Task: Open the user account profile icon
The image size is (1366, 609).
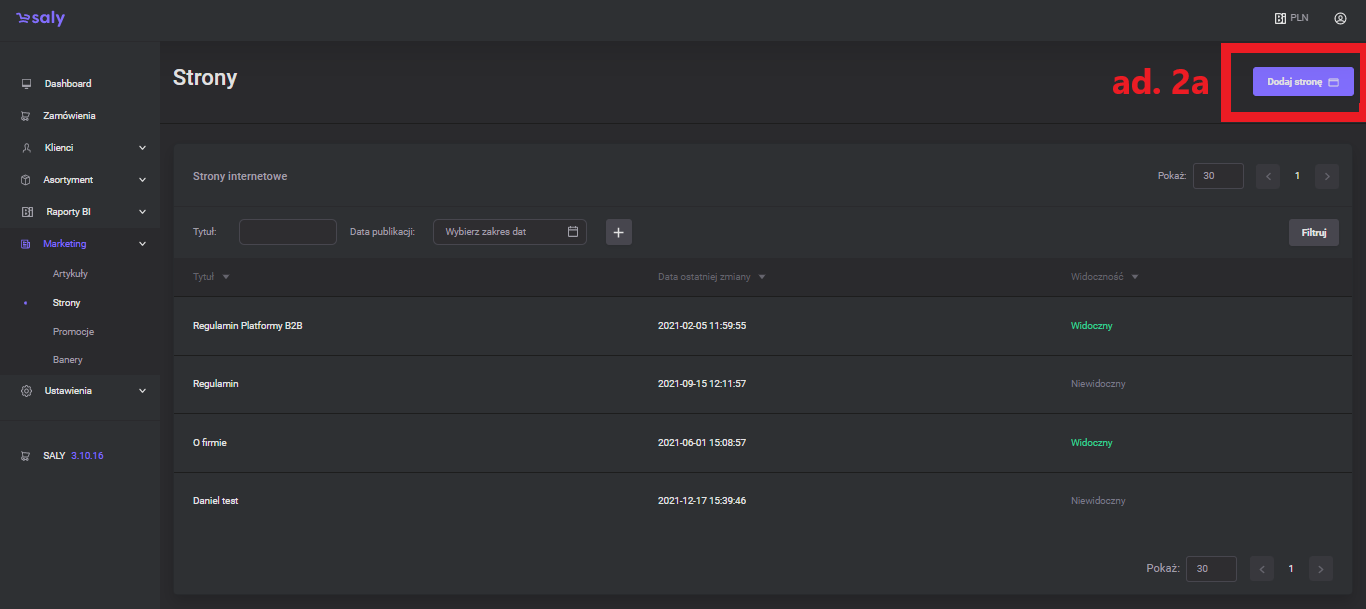Action: [1340, 18]
